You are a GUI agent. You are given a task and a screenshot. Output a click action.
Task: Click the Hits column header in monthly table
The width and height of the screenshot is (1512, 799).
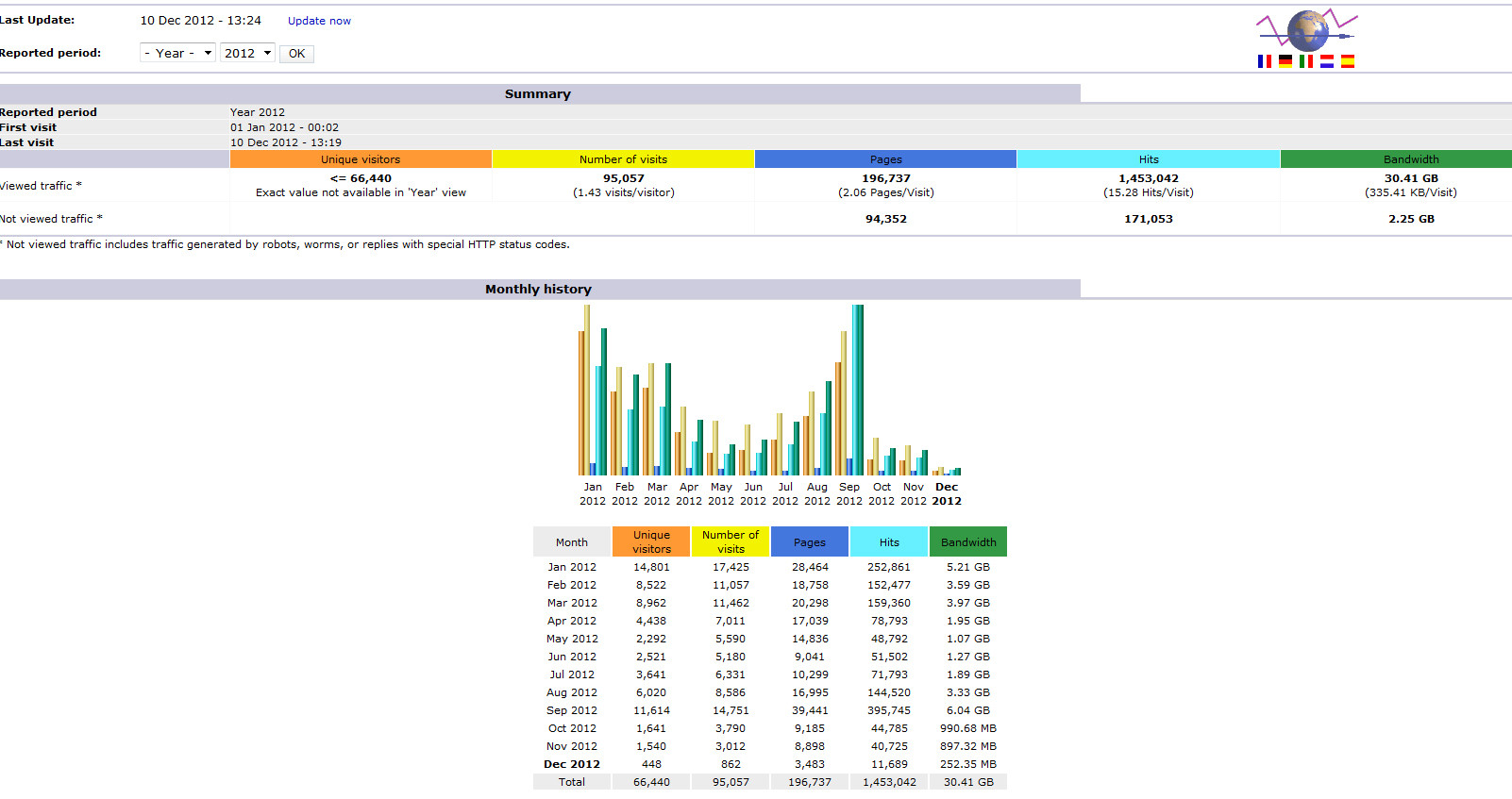pos(889,541)
